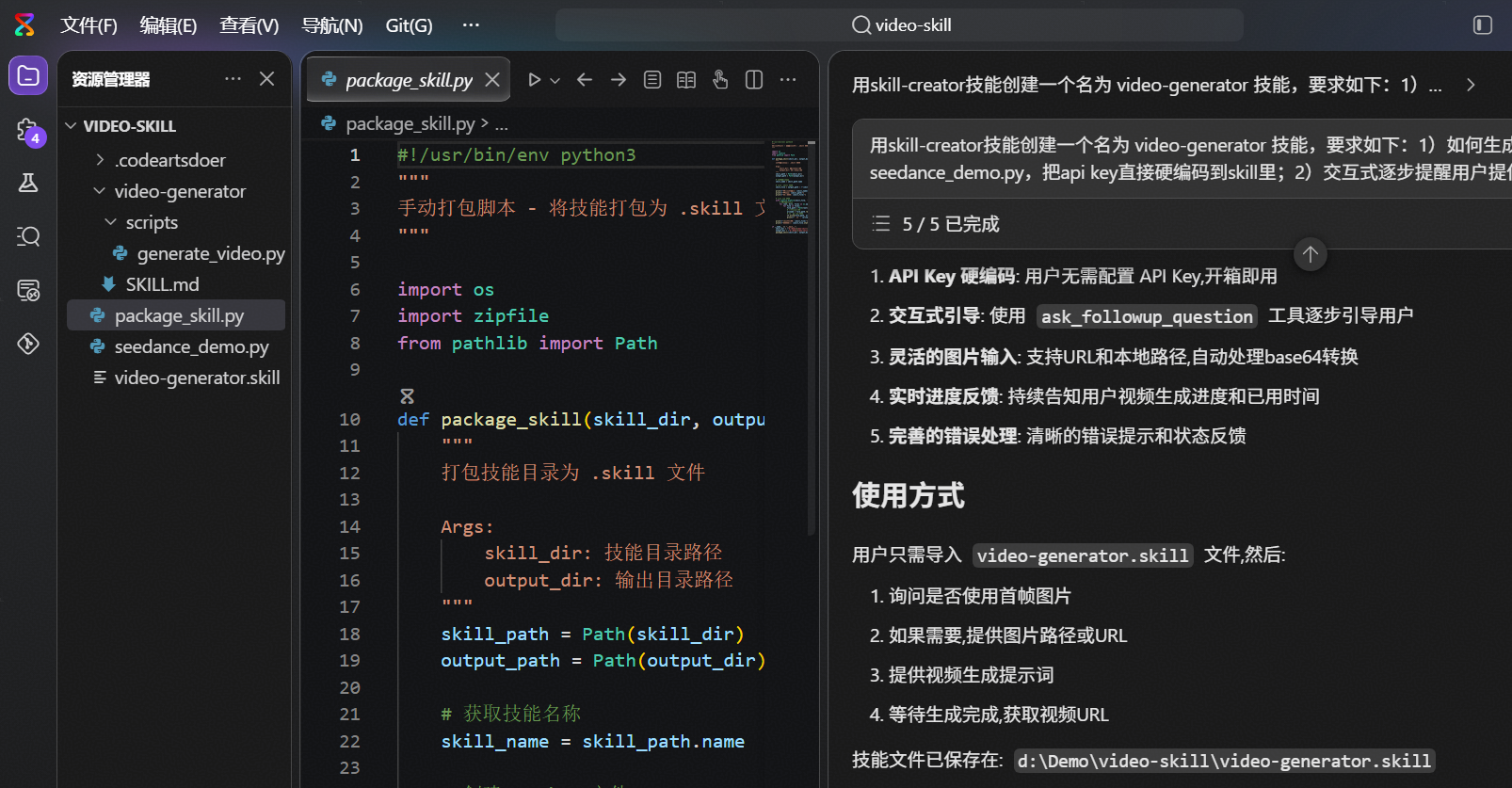
Task: Click the saved skill file path
Action: pos(1224,761)
